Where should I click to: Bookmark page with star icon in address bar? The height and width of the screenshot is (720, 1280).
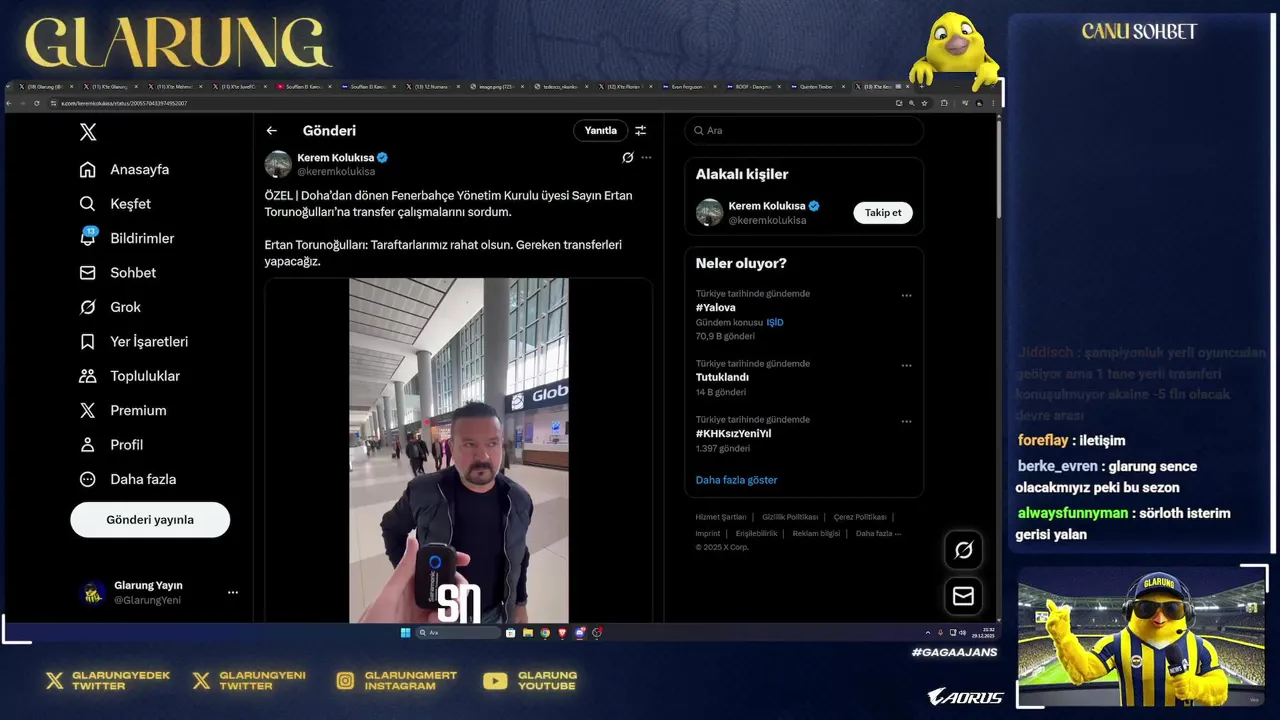(925, 103)
